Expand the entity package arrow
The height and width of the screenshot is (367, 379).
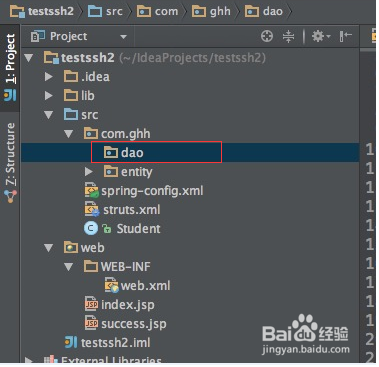88,172
